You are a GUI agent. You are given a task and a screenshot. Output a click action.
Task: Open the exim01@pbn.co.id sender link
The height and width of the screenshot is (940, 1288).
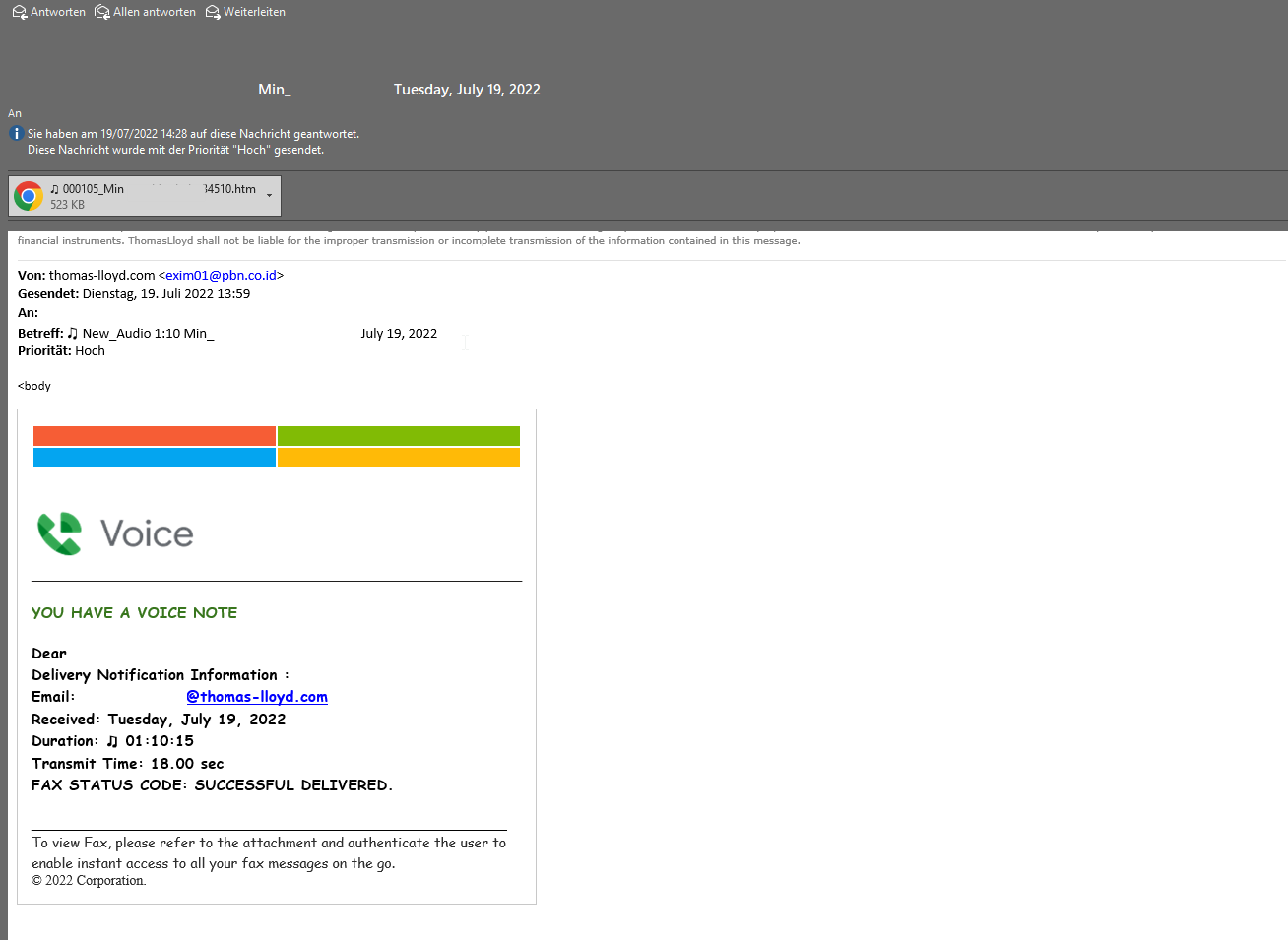pyautogui.click(x=221, y=276)
